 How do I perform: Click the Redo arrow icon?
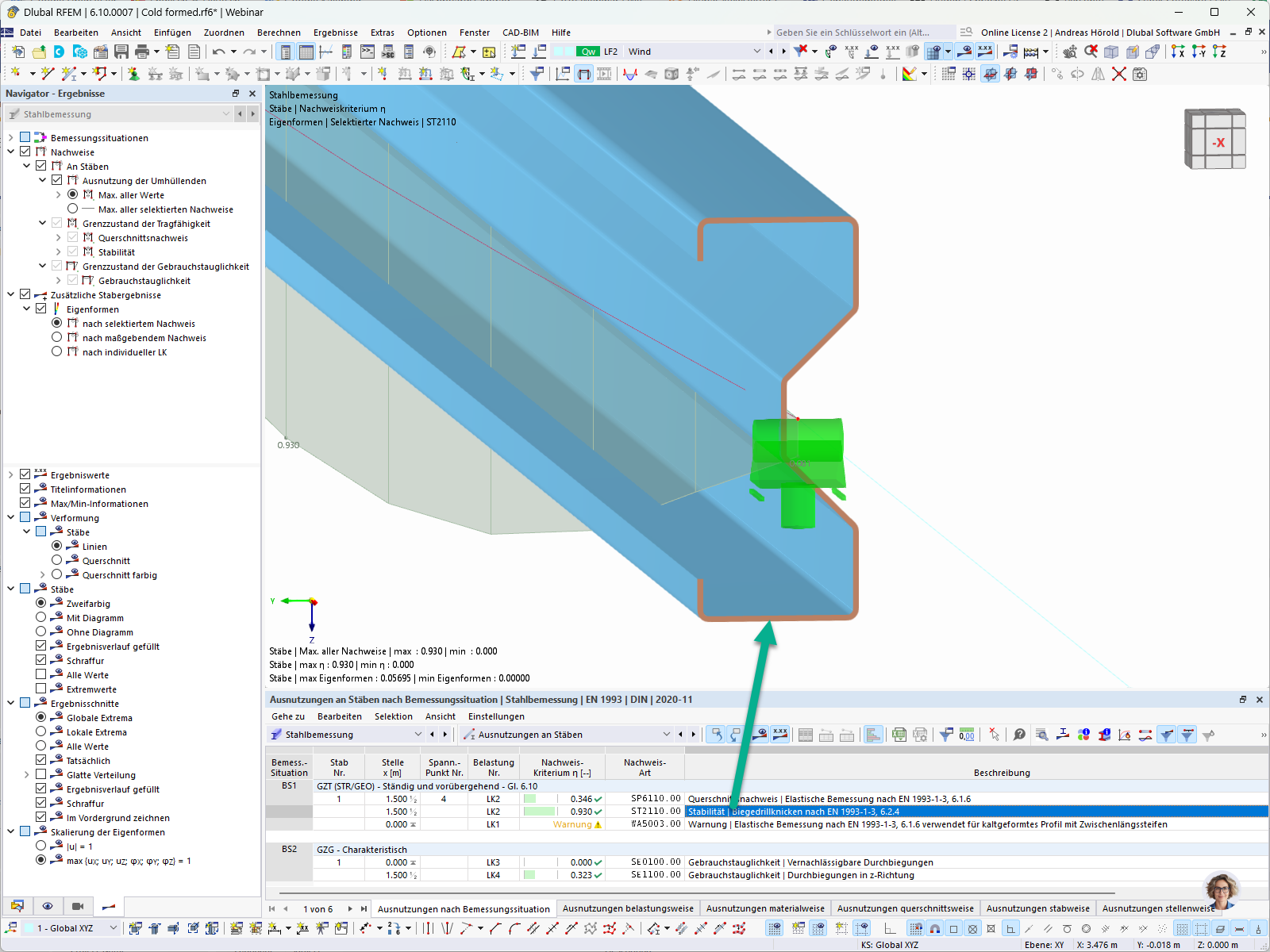(x=249, y=52)
